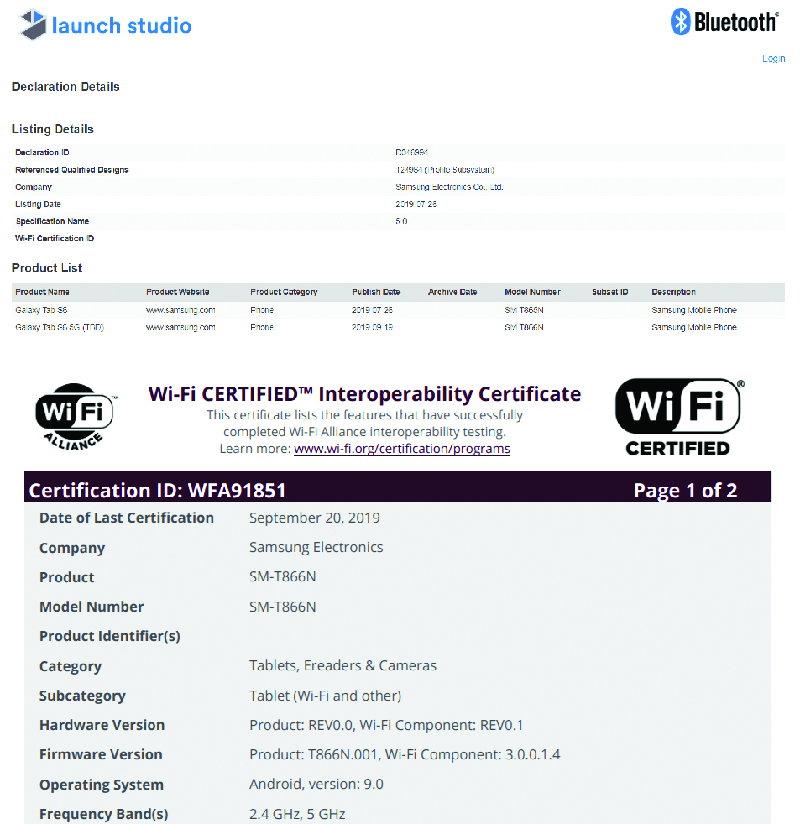
Task: Click the Archive Date column header
Action: click(453, 292)
